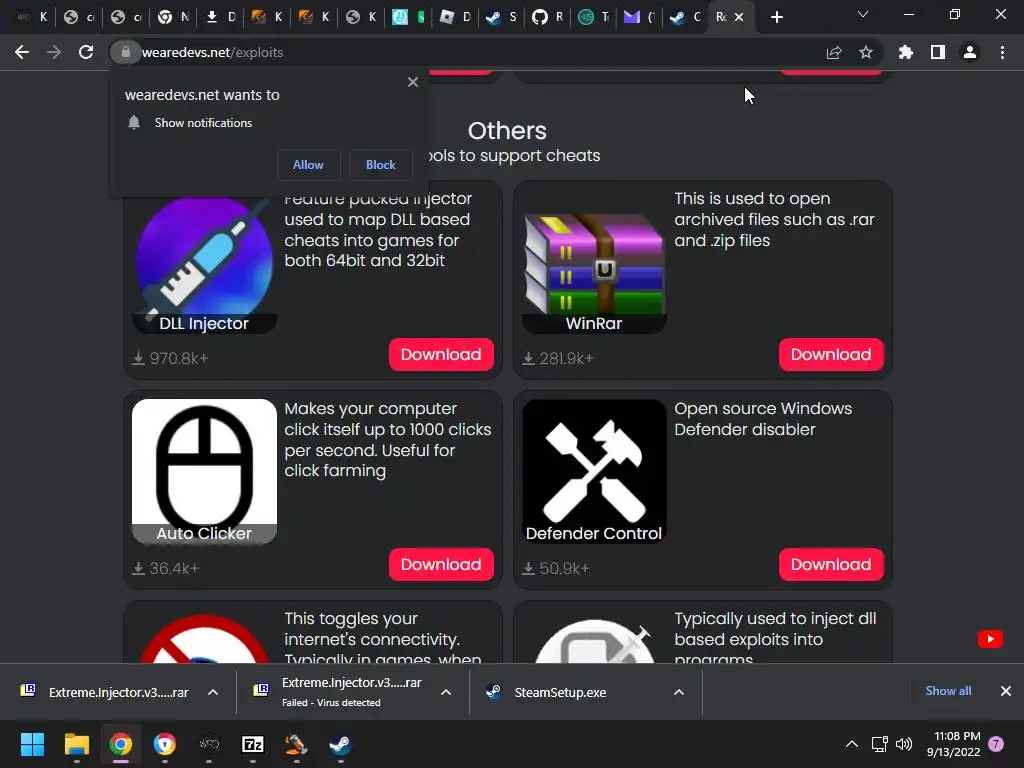Click the forward navigation arrow
This screenshot has width=1024, height=768.
54,52
